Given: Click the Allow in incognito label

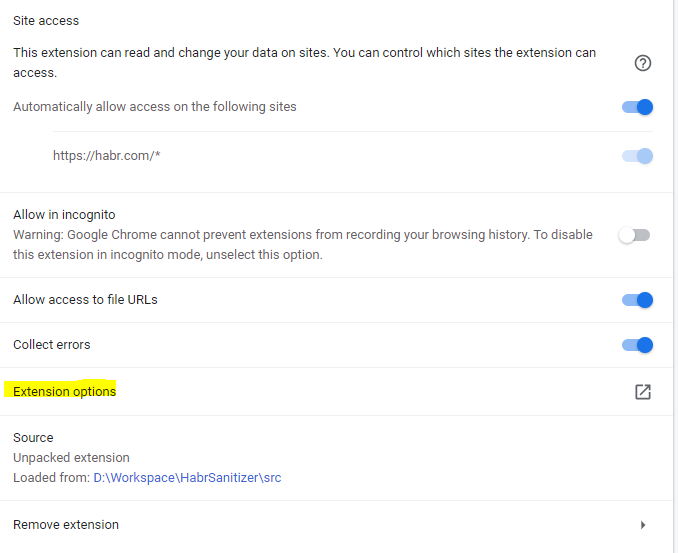Looking at the screenshot, I should coord(64,215).
